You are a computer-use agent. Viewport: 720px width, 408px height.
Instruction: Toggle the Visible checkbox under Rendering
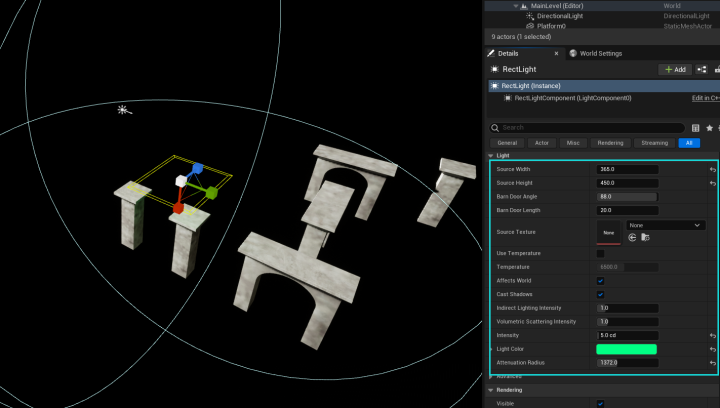(x=600, y=404)
